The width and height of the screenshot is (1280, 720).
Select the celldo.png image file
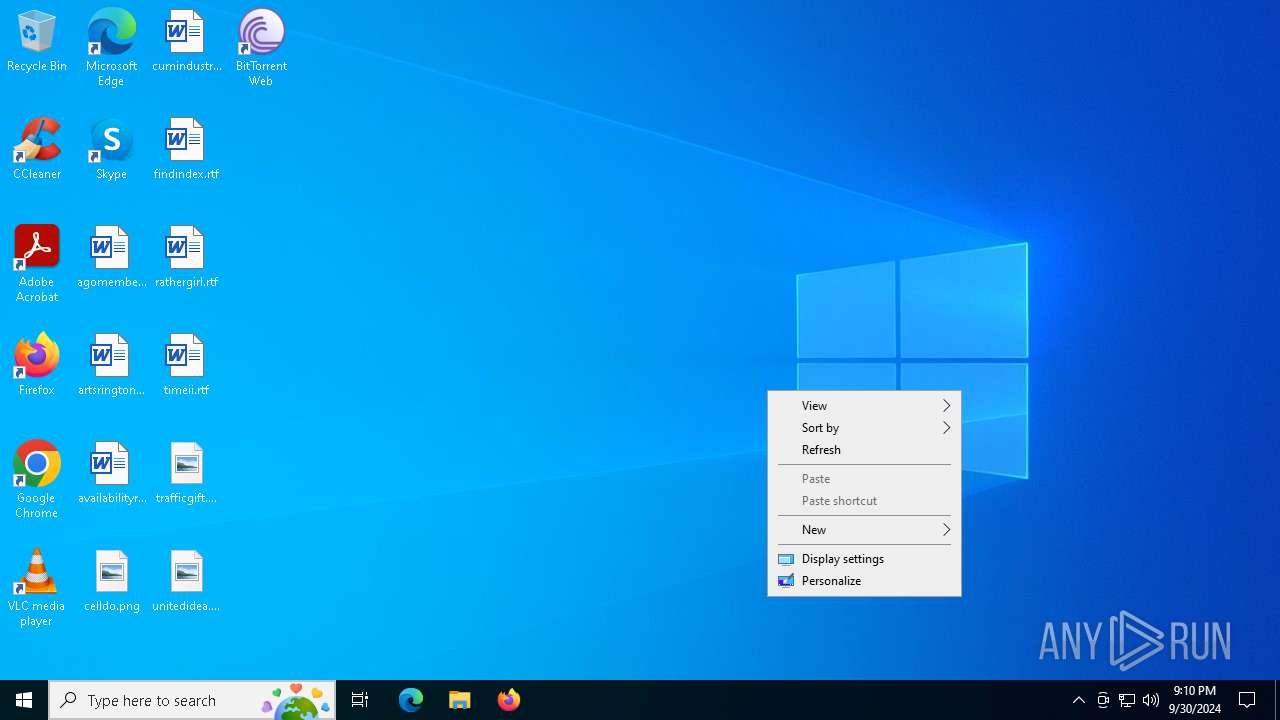111,581
